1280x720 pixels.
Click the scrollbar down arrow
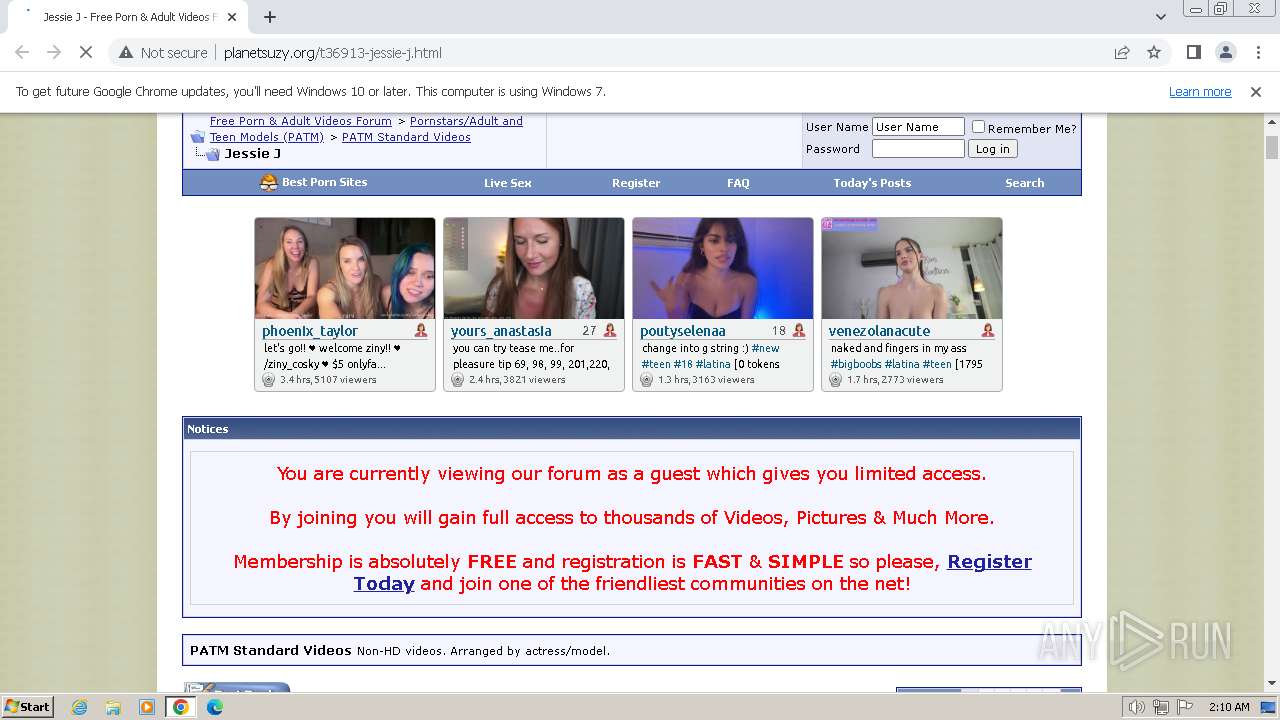pyautogui.click(x=1272, y=683)
